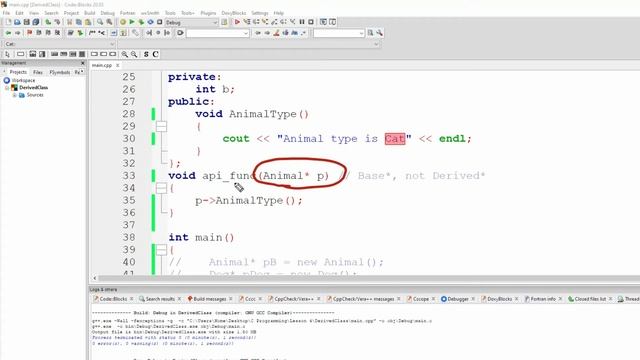Collapse the DerivedClass project tree node
The height and width of the screenshot is (360, 640).
(7, 88)
